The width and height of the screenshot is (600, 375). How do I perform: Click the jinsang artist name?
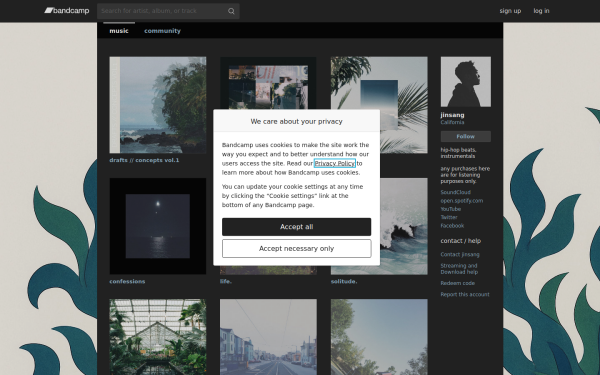coord(452,115)
